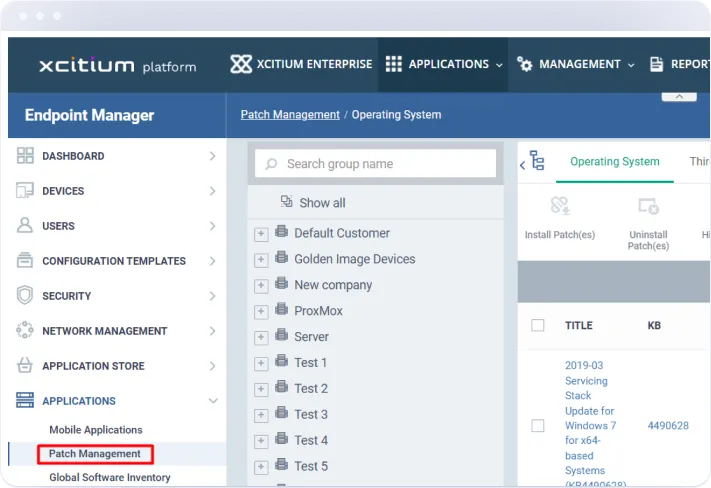Click the device tree hierarchy icon

coord(537,162)
